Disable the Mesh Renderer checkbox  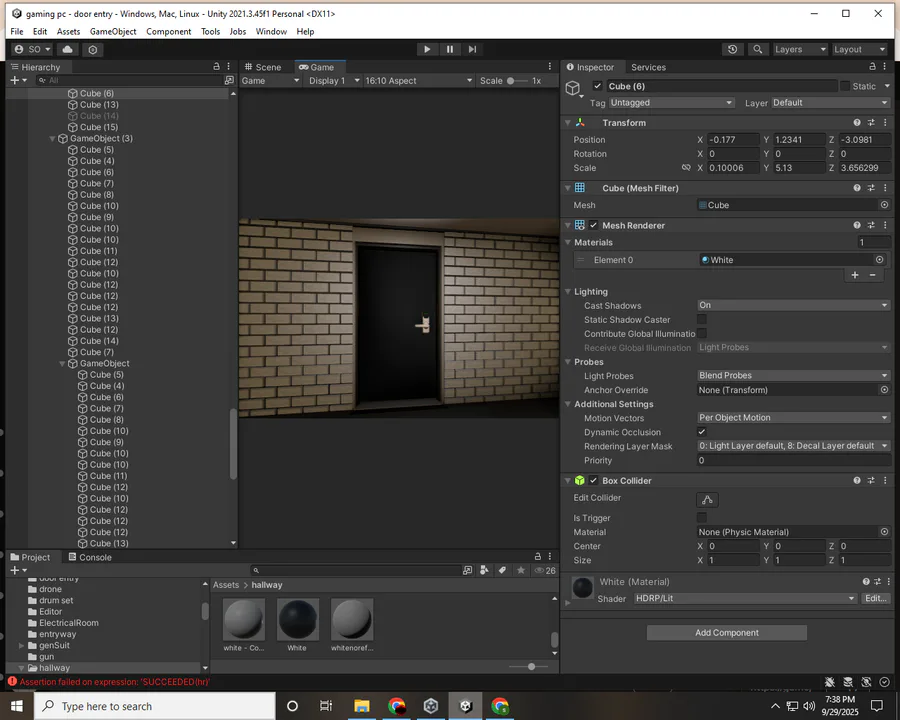point(593,225)
